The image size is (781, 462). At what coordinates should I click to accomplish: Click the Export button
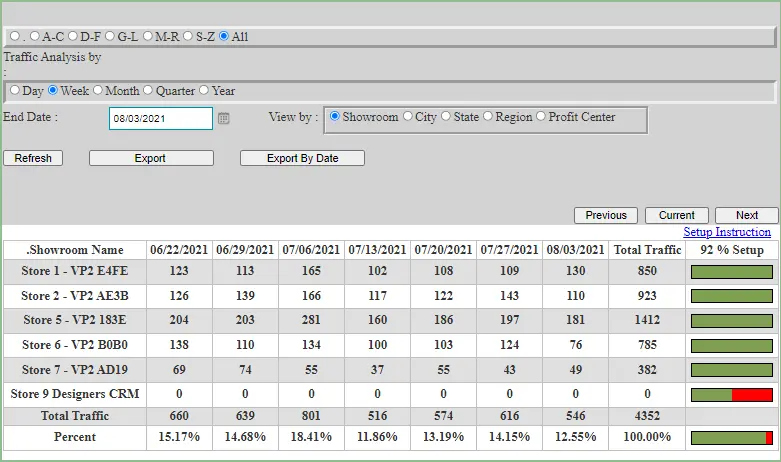151,158
